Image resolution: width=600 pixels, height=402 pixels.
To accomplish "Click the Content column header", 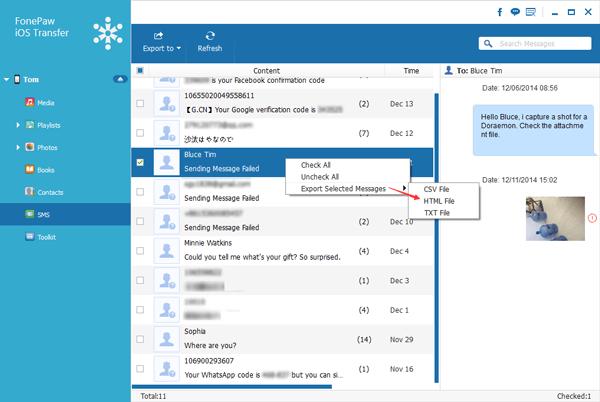I will pos(266,70).
